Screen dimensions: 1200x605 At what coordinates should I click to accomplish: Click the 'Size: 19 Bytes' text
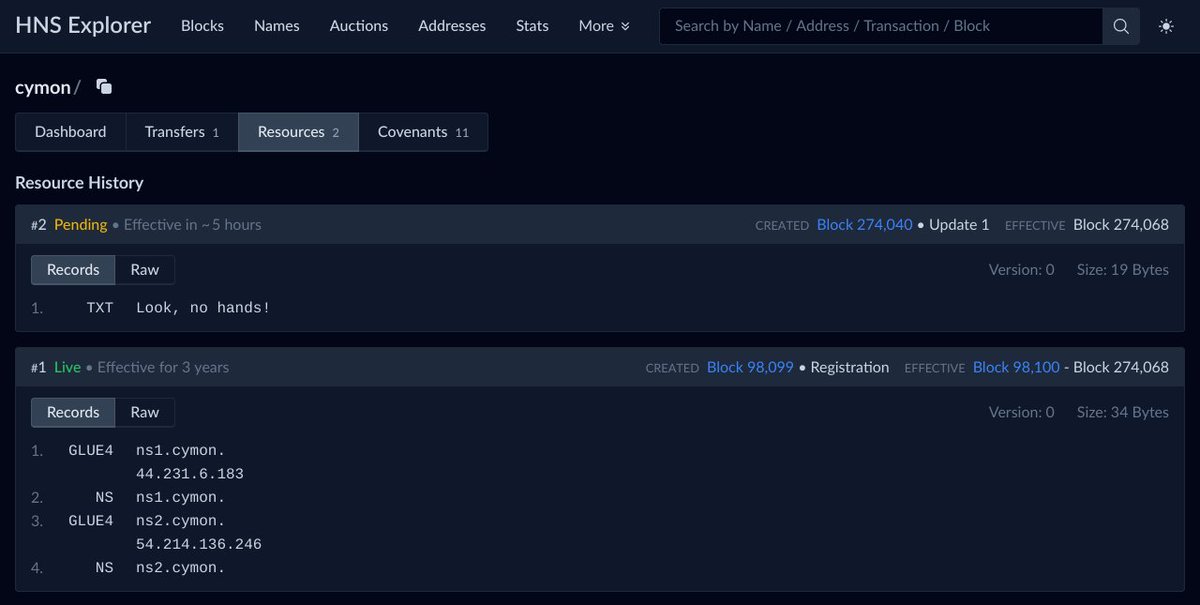[x=1123, y=270]
